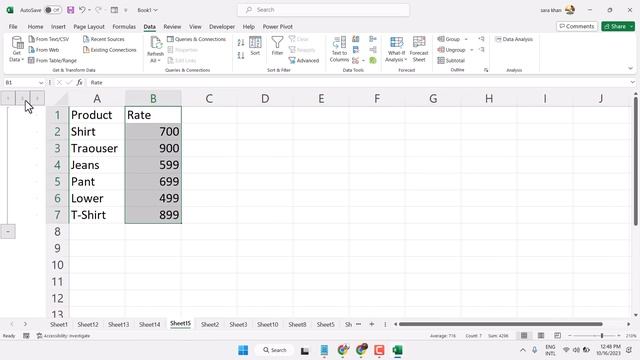Switch to the Power Pivot tab
The image size is (640, 360).
tap(278, 27)
